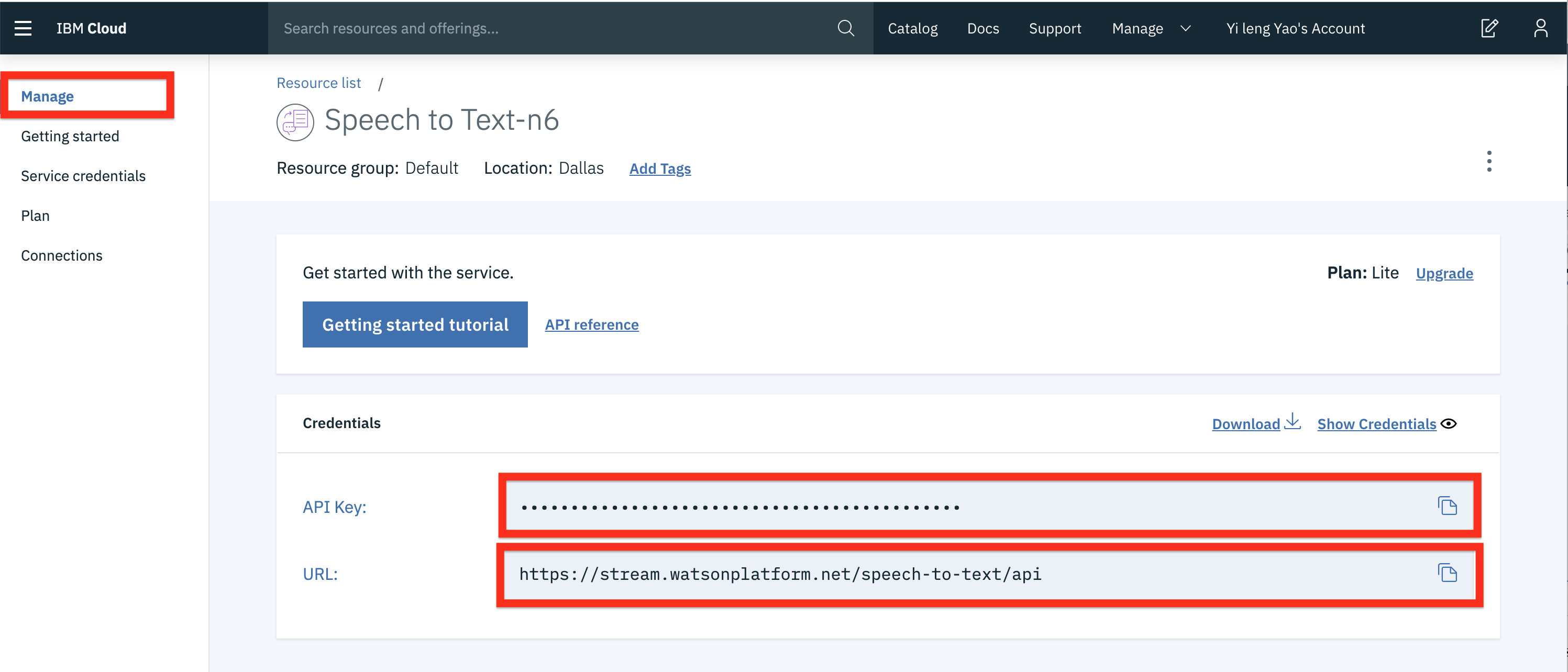Open the Catalog page
1568x672 pixels.
pyautogui.click(x=912, y=28)
